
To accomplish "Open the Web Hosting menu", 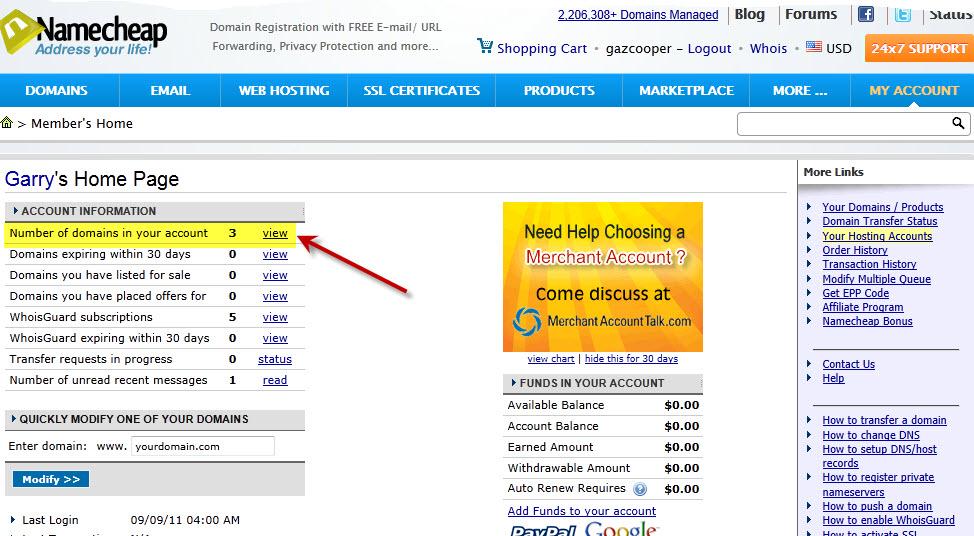I will point(283,91).
